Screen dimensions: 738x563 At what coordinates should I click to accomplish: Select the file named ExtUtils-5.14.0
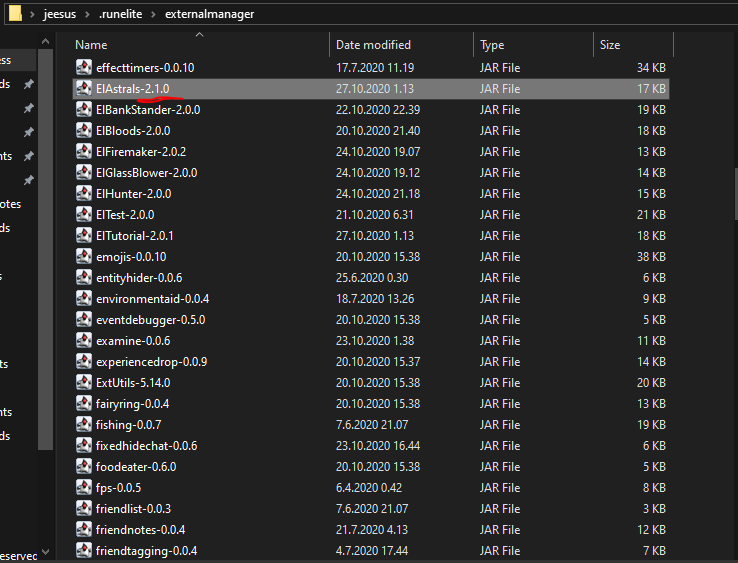133,383
